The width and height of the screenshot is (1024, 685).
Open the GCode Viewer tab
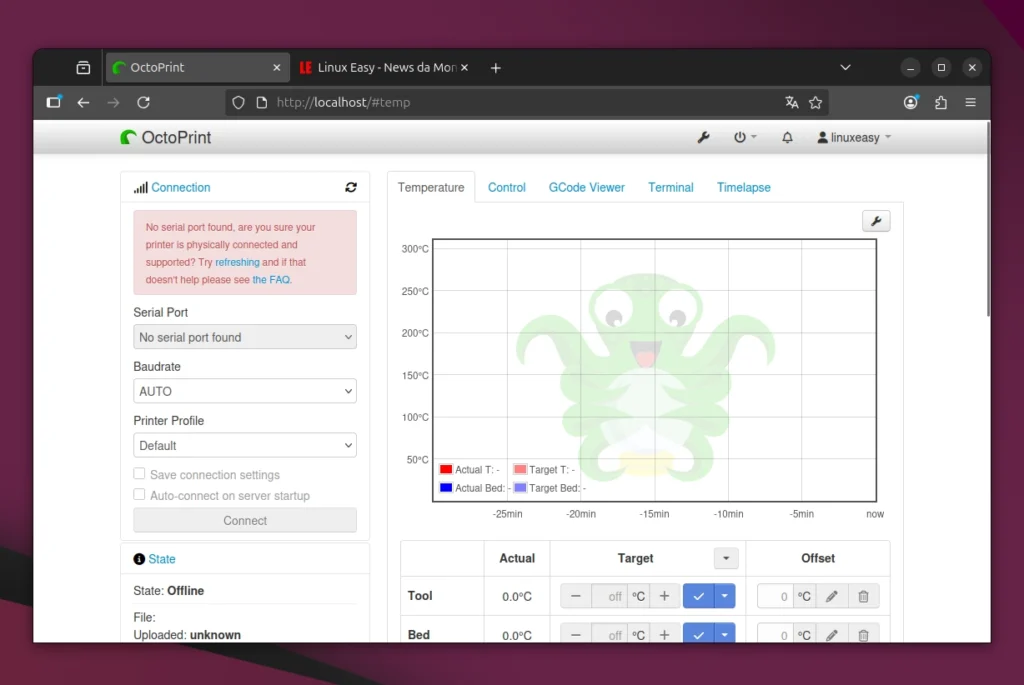pyautogui.click(x=586, y=187)
